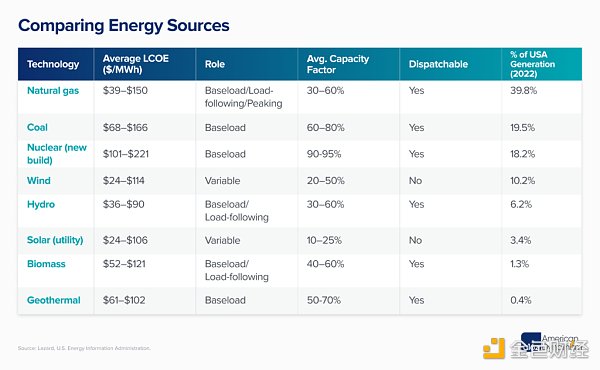Click the % of USA Generation header
Screen dimensions: 600x370
tap(532, 64)
